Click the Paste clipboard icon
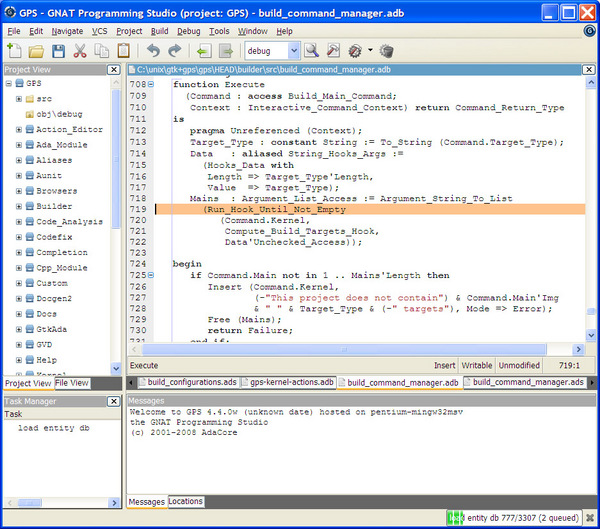Viewport: 600px width, 529px height. (x=123, y=50)
